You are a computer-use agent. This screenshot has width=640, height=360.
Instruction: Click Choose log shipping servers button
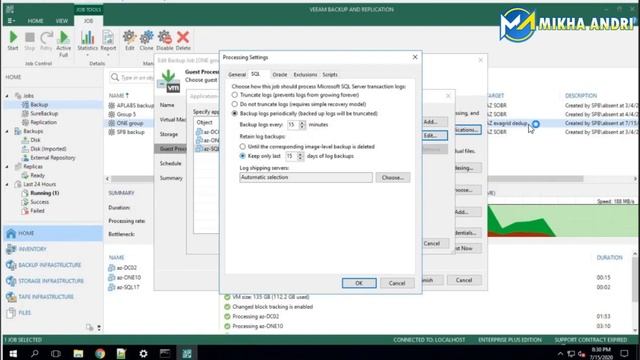393,178
